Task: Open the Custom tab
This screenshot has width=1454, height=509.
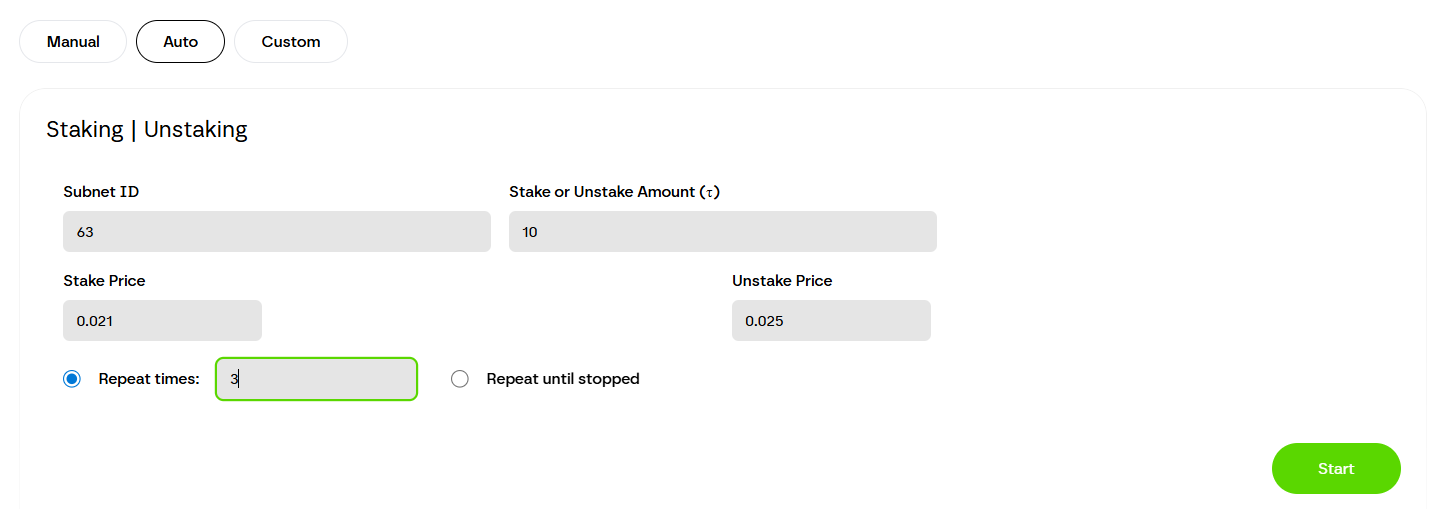Action: [291, 42]
